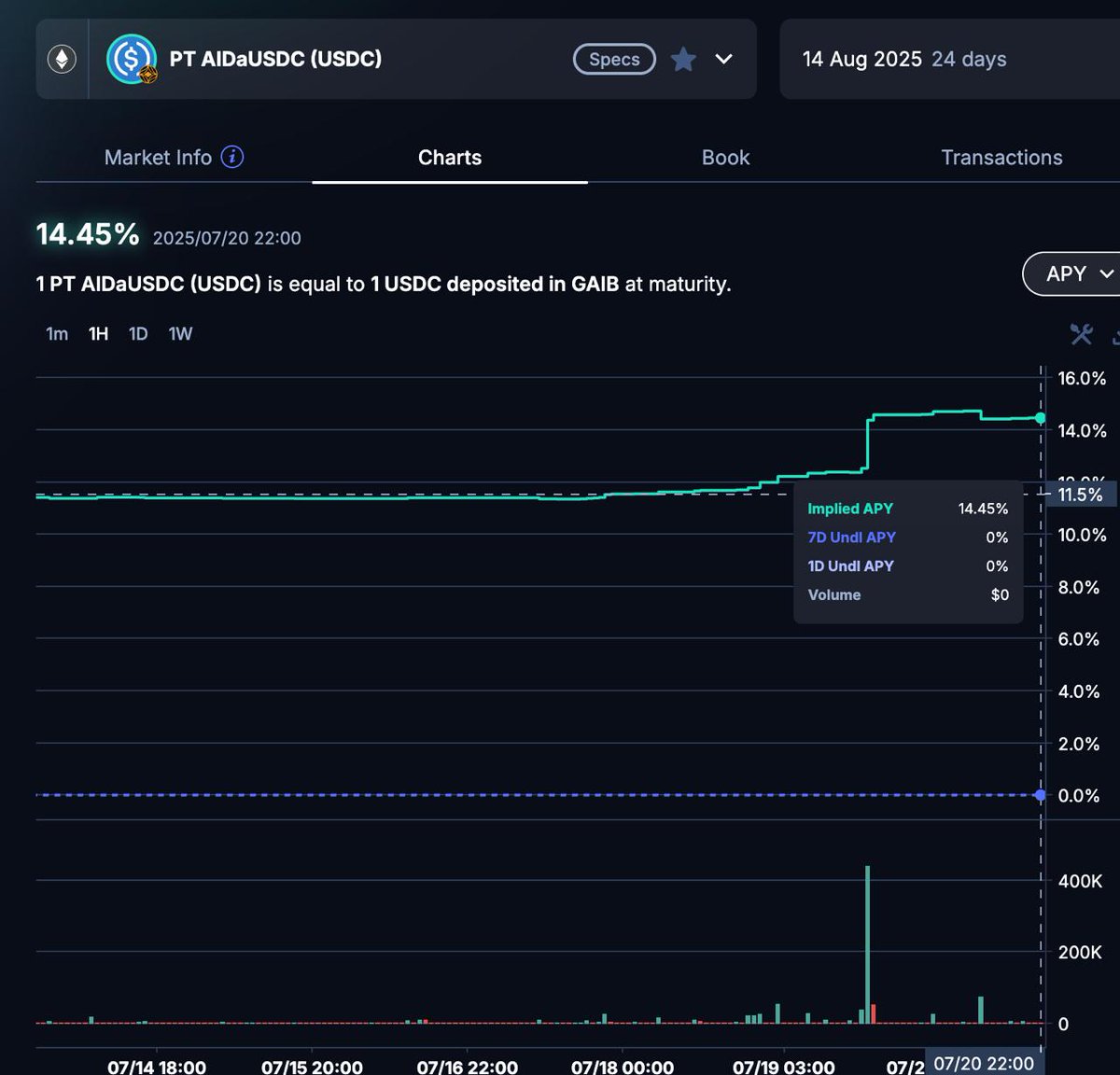Viewport: 1120px width, 1075px height.
Task: Open the Transactions tab
Action: pos(1001,157)
